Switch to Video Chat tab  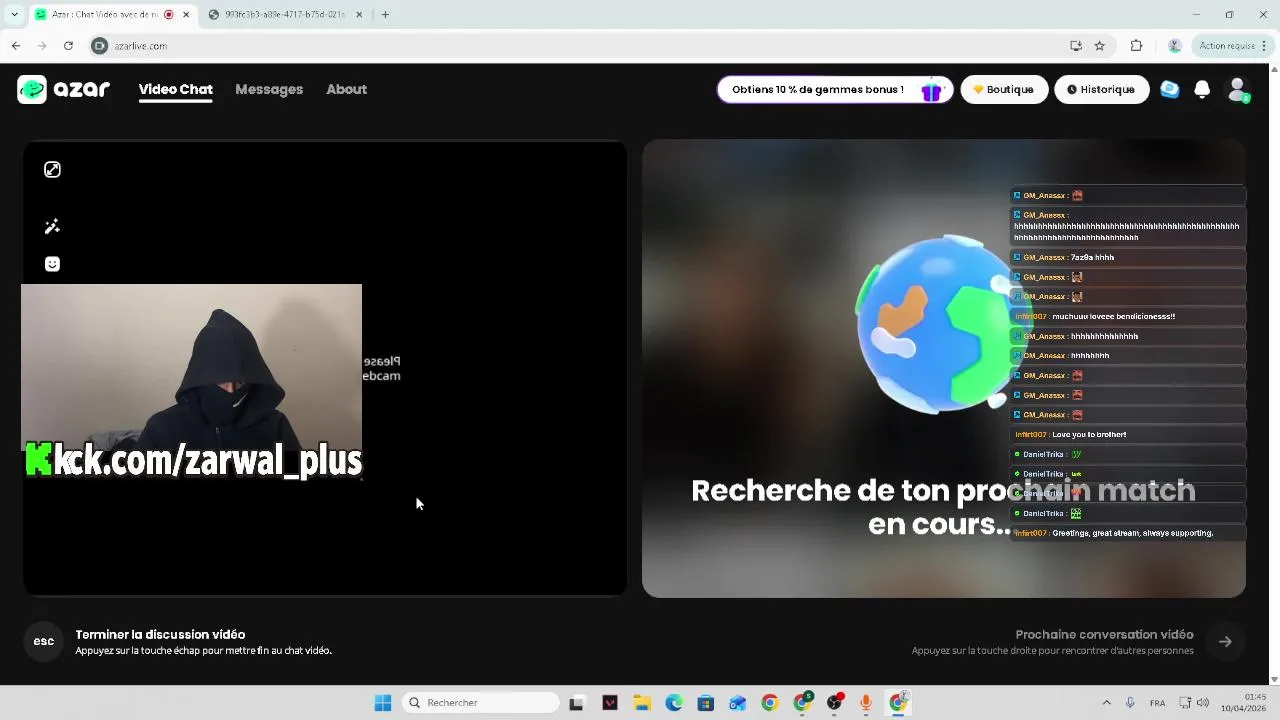(176, 89)
